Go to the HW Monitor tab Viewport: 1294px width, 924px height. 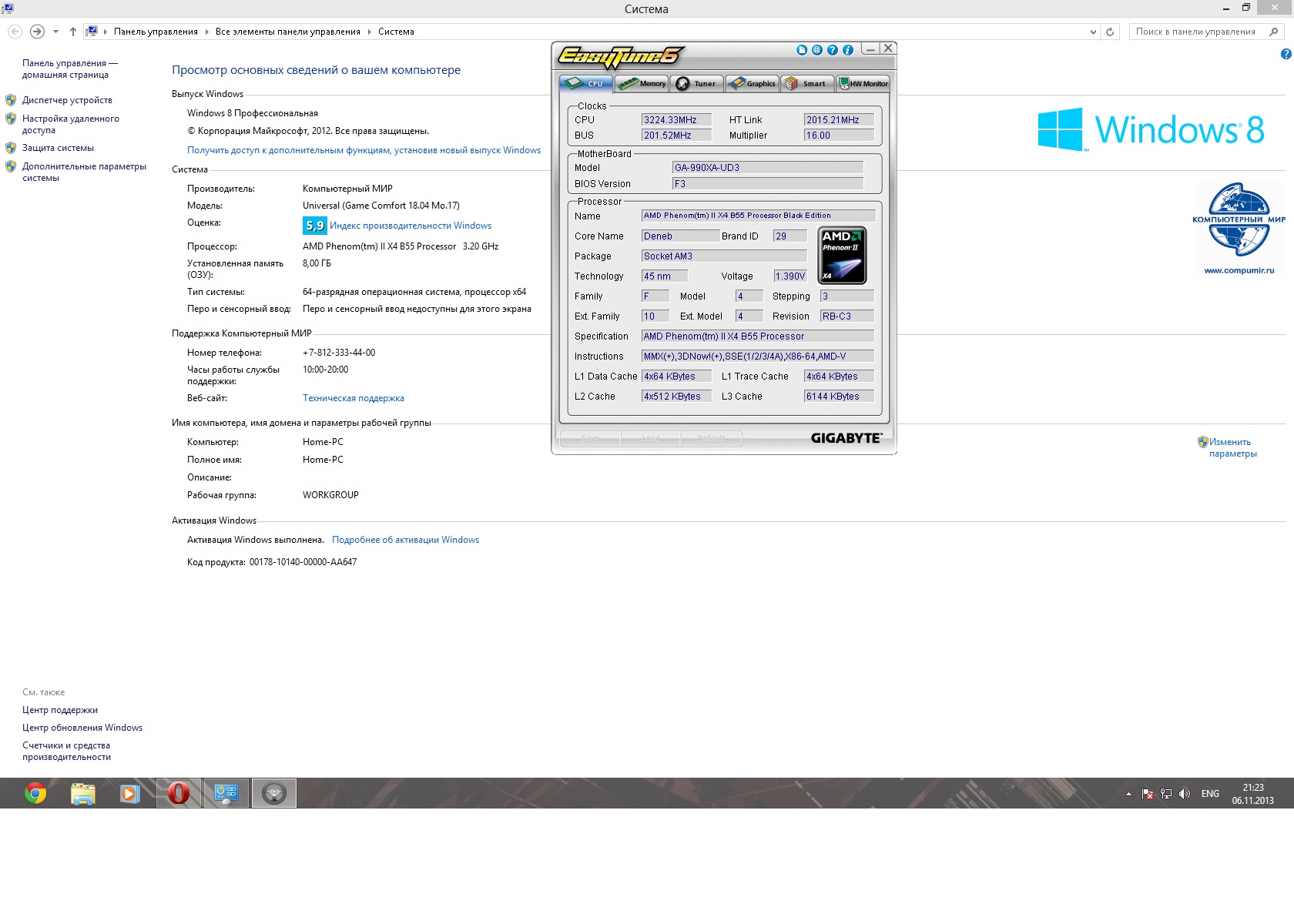[x=863, y=83]
